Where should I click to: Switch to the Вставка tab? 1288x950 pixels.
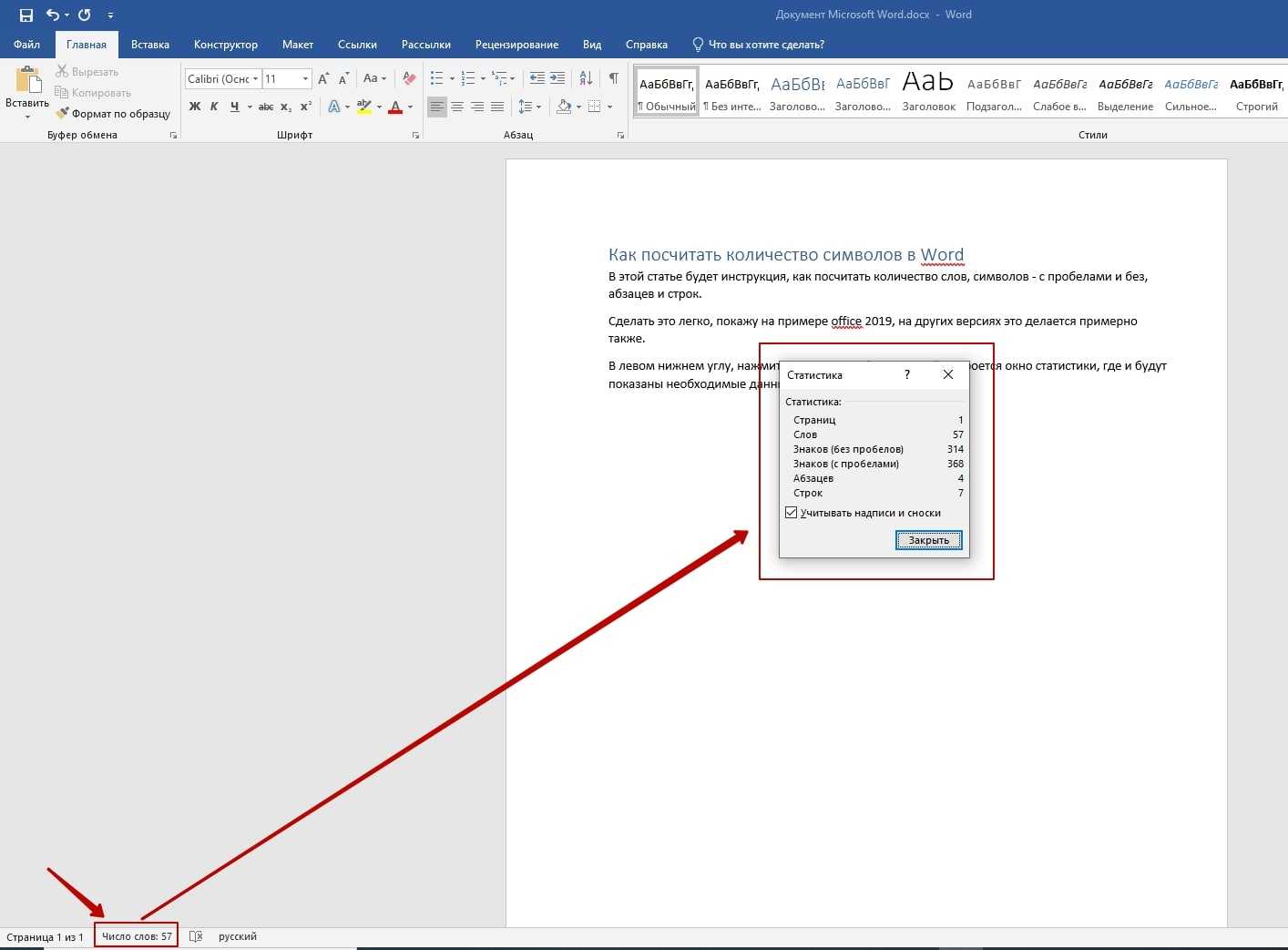pos(150,45)
